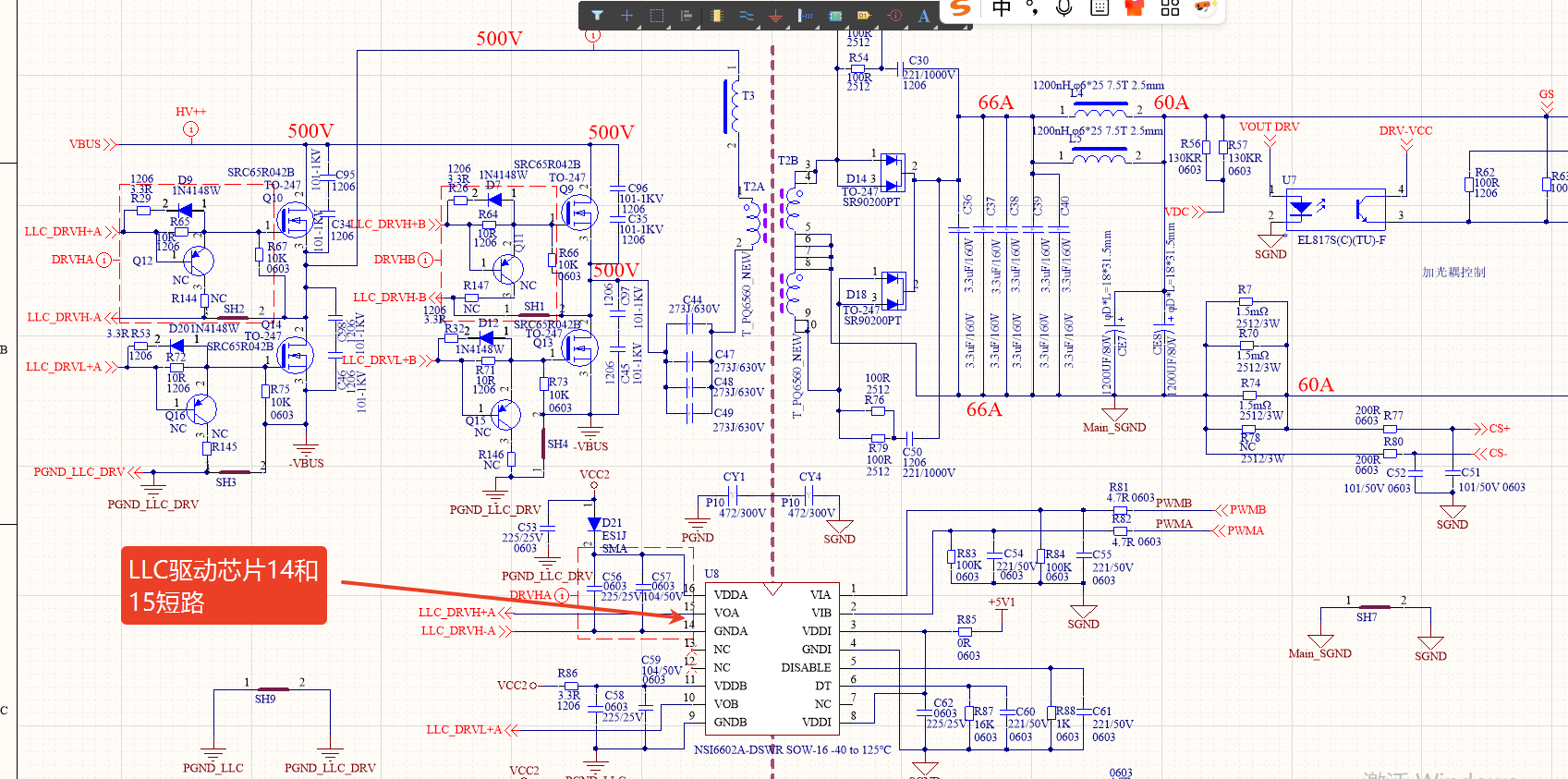
Task: Click the Q10 MOSFET symbol
Action: tap(295, 221)
